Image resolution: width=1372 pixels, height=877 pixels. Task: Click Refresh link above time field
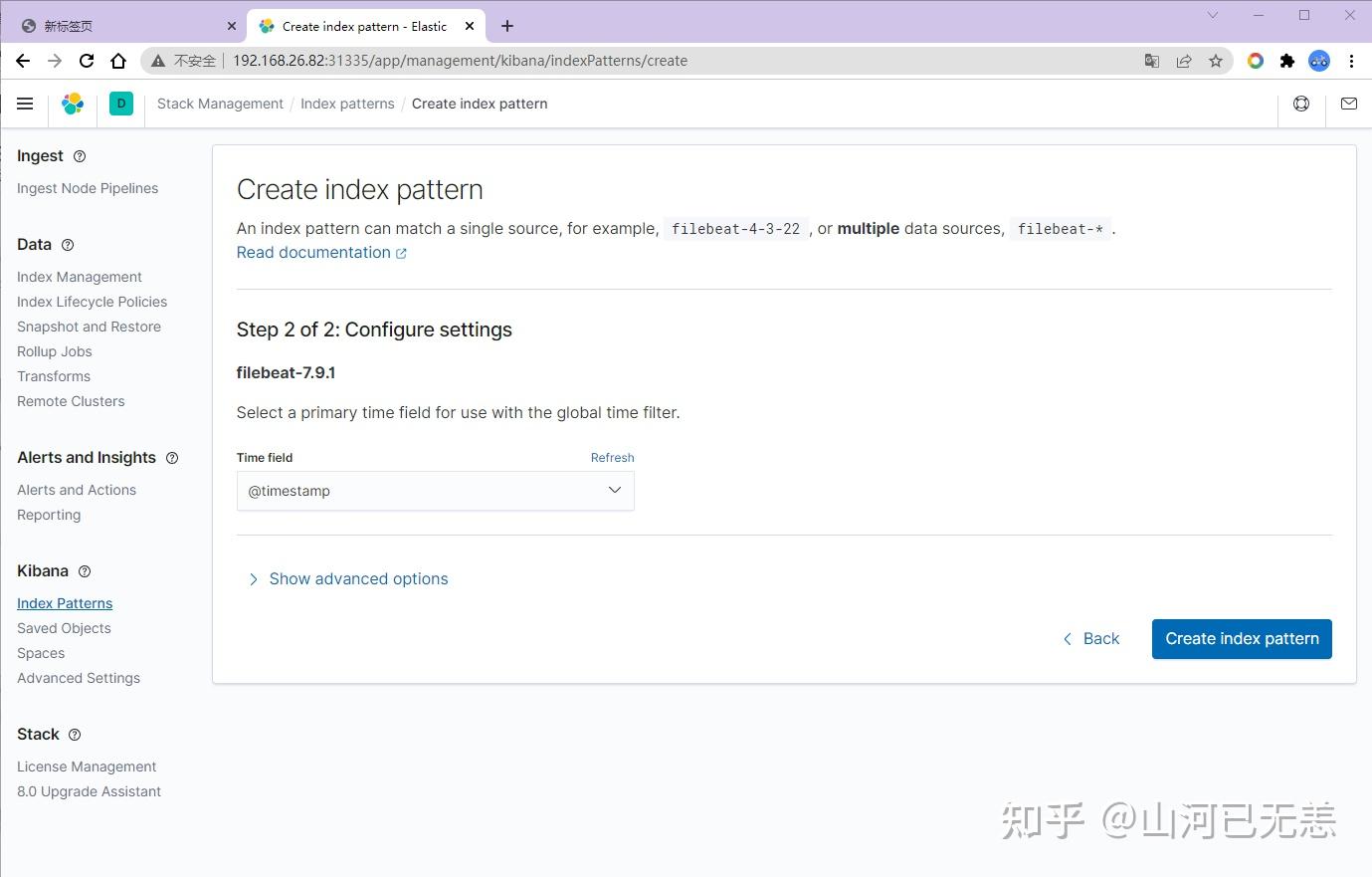coord(612,458)
